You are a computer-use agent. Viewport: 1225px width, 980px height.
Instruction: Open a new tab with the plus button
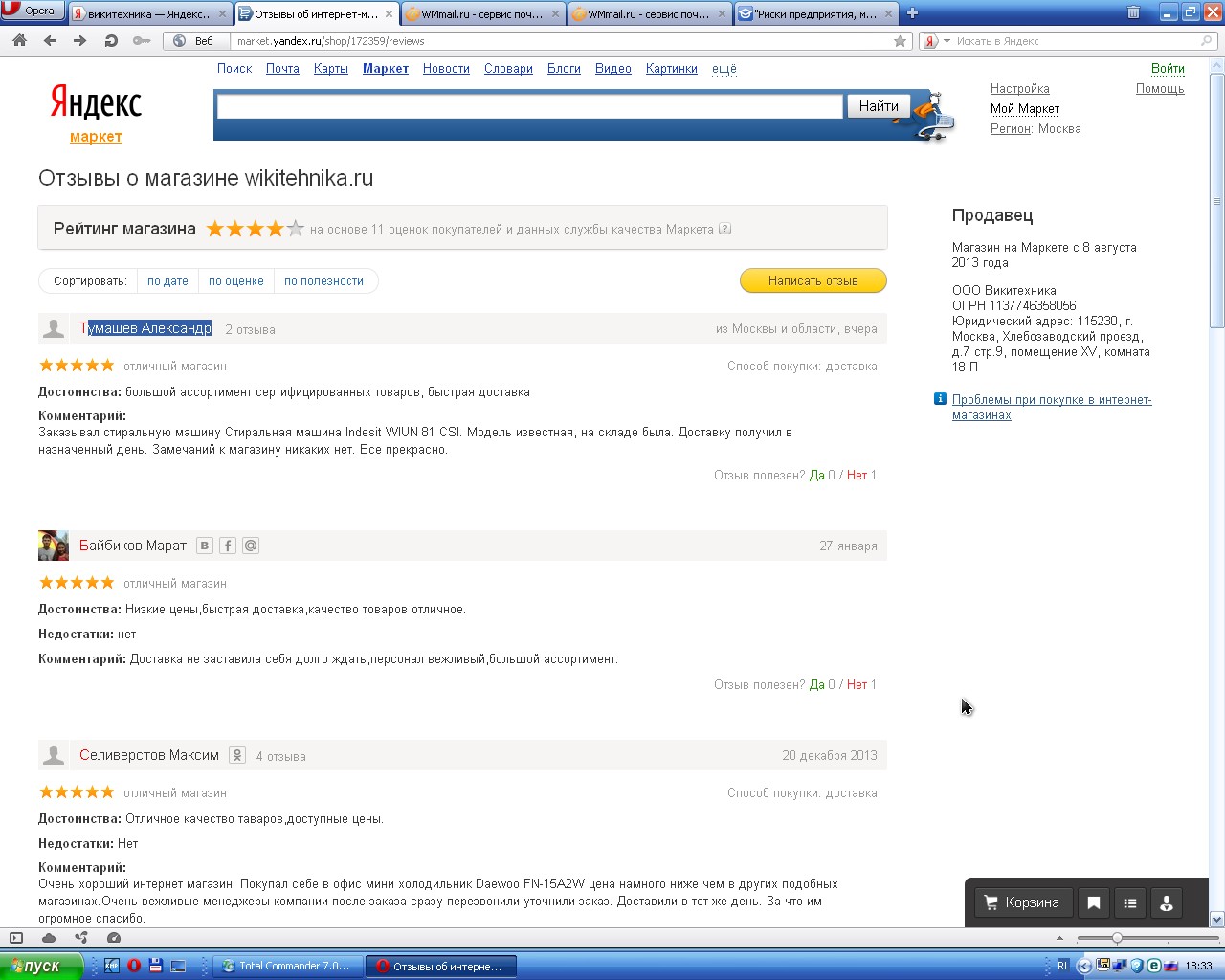pyautogui.click(x=912, y=13)
